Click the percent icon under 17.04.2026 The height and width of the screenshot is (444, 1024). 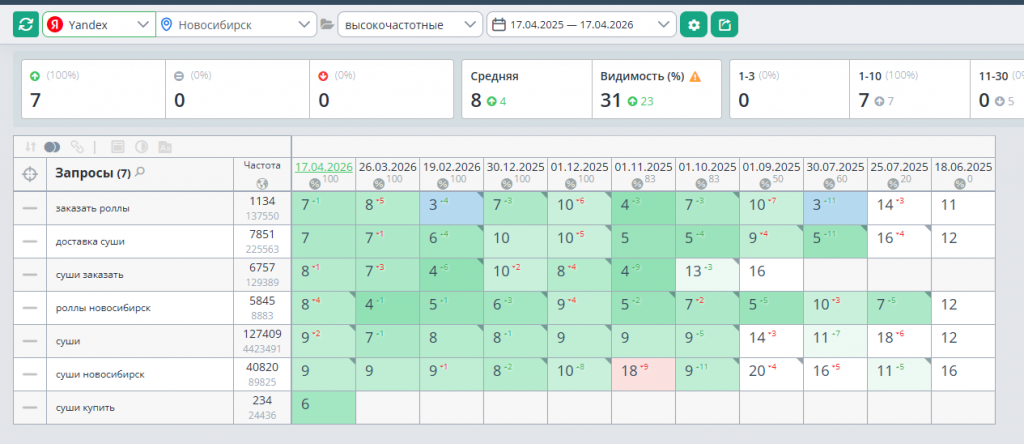[315, 183]
